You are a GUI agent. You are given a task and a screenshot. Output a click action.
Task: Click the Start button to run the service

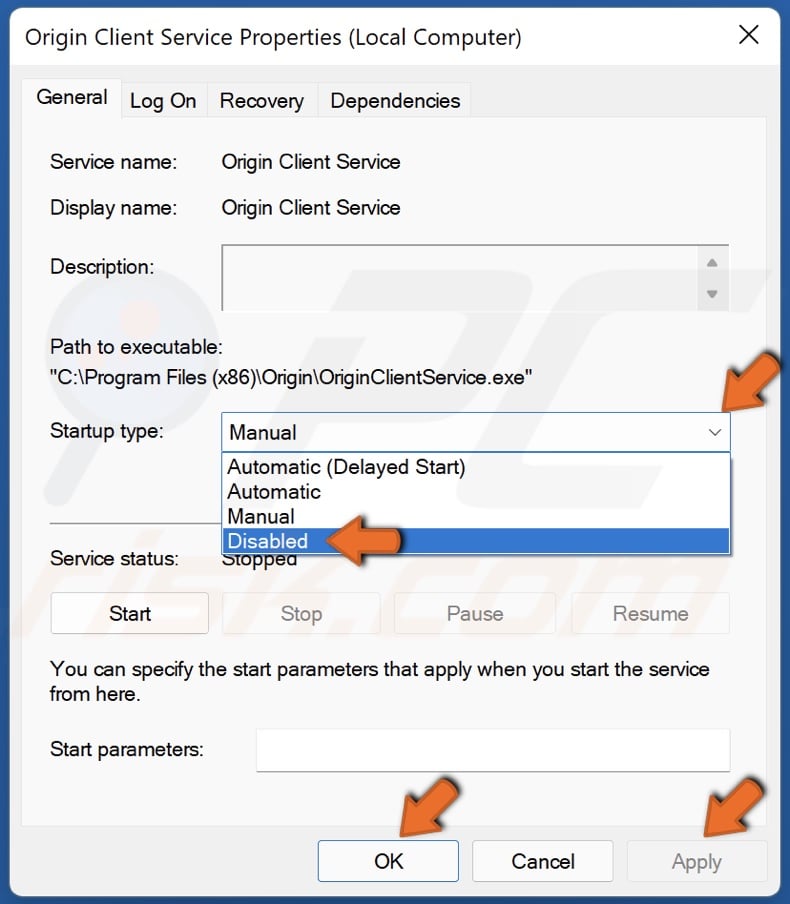[129, 613]
